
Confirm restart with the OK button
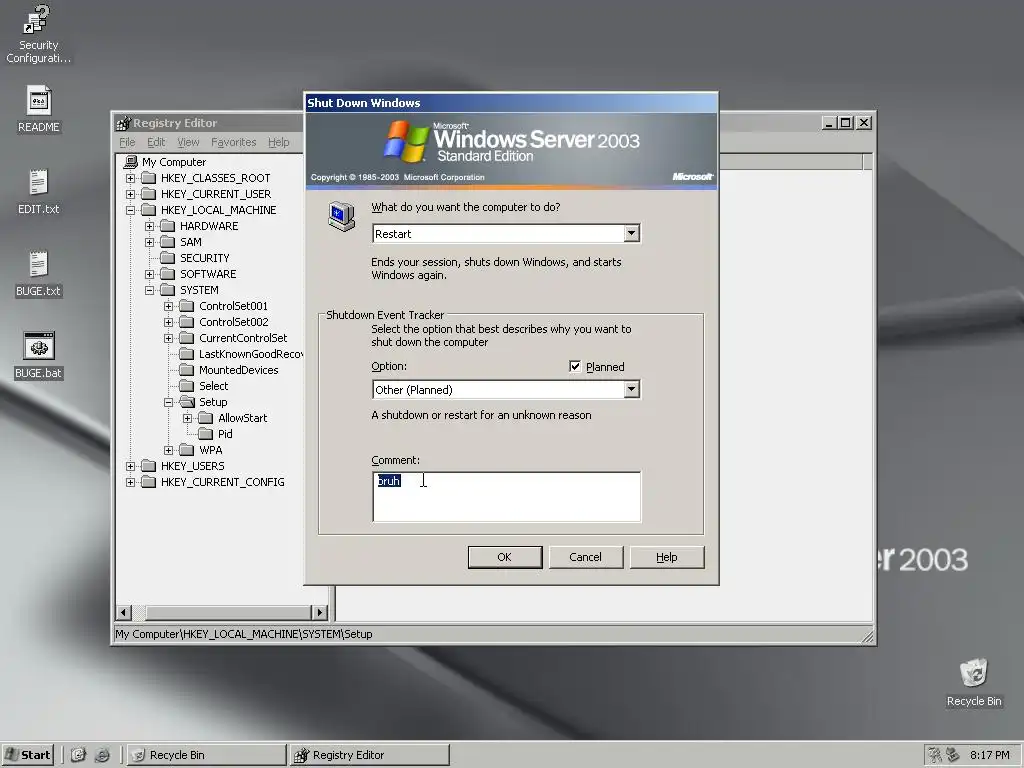point(505,557)
